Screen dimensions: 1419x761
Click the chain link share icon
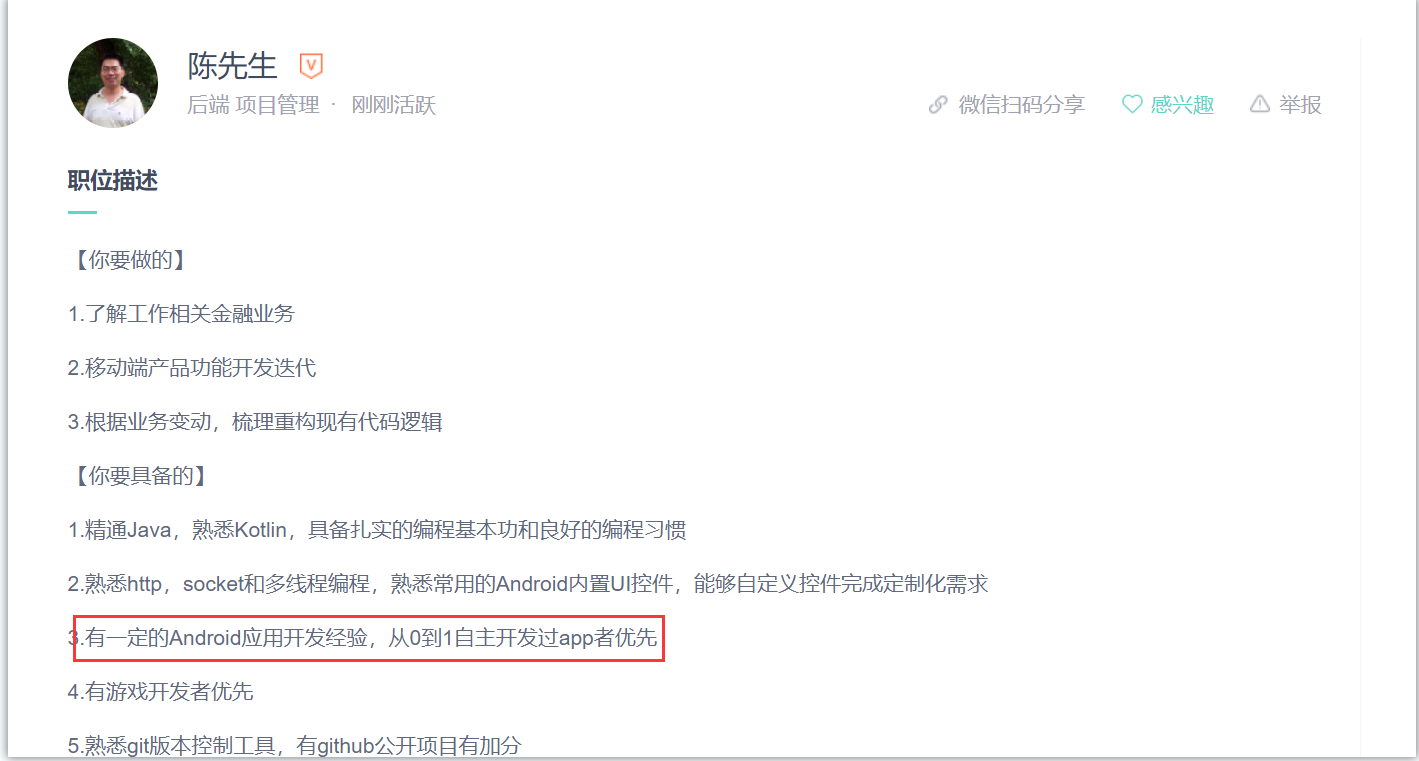tap(938, 105)
